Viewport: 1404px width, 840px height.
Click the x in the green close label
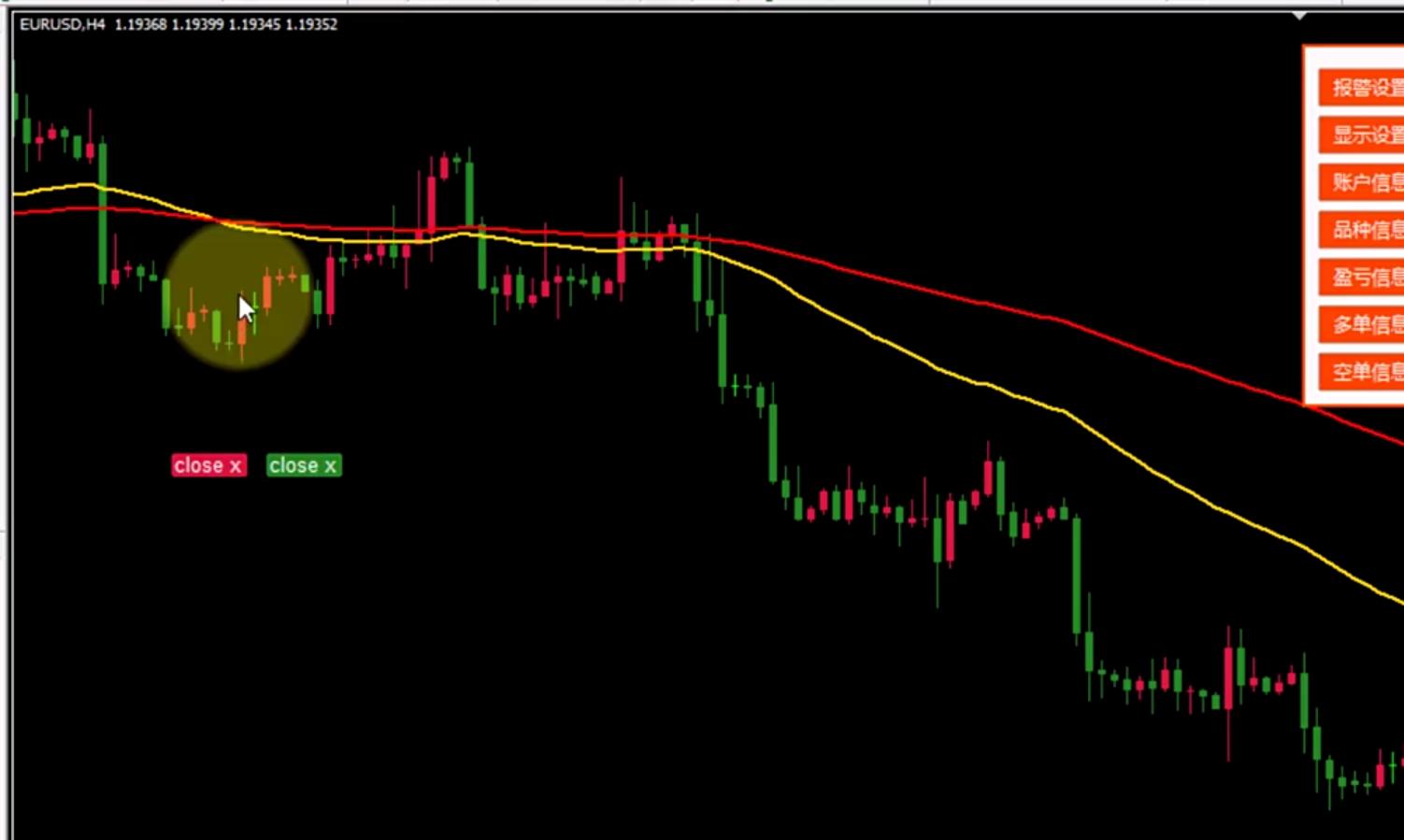[x=330, y=466]
